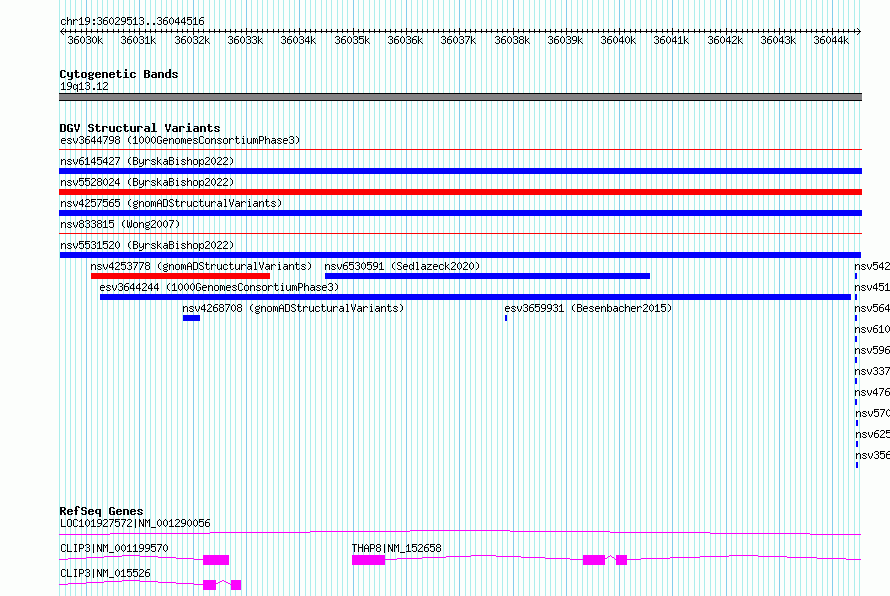
Task: Click the gray 19q13.12 cytogenetic band bar
Action: (460, 97)
